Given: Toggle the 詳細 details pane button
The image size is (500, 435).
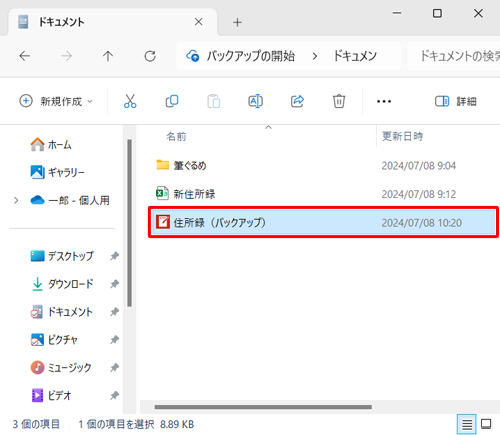Looking at the screenshot, I should coord(456,101).
